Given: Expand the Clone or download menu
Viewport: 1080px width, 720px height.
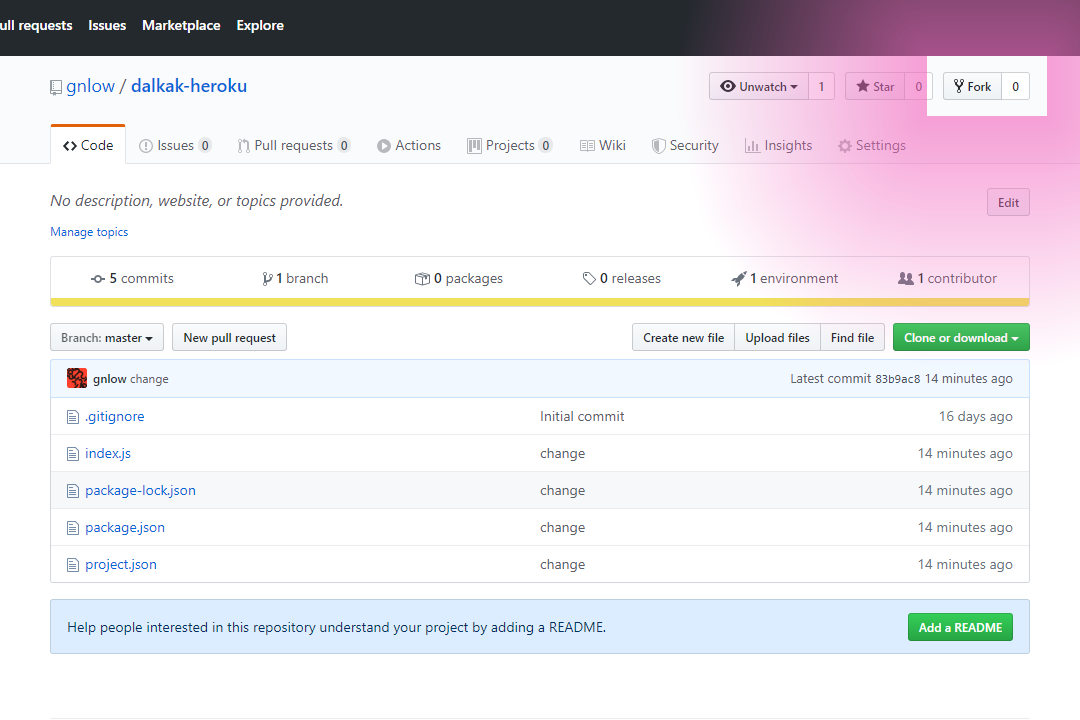Looking at the screenshot, I should point(961,338).
